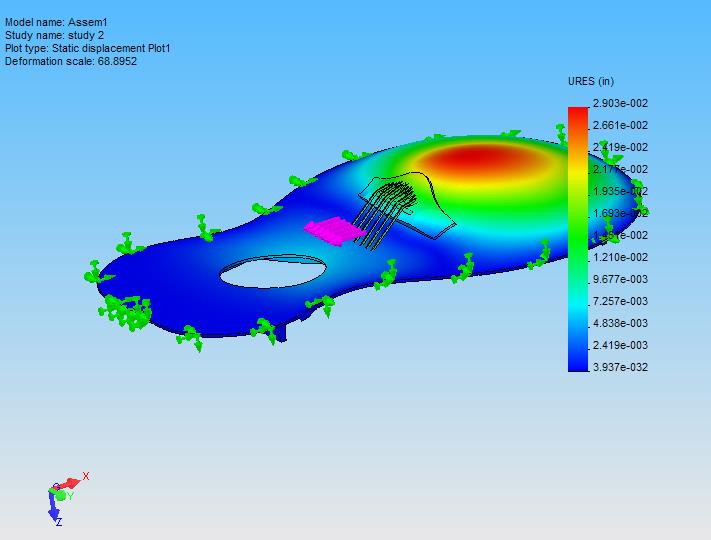This screenshot has width=711, height=540.
Task: Click the 'URES (in)' legend title
Action: (x=590, y=82)
